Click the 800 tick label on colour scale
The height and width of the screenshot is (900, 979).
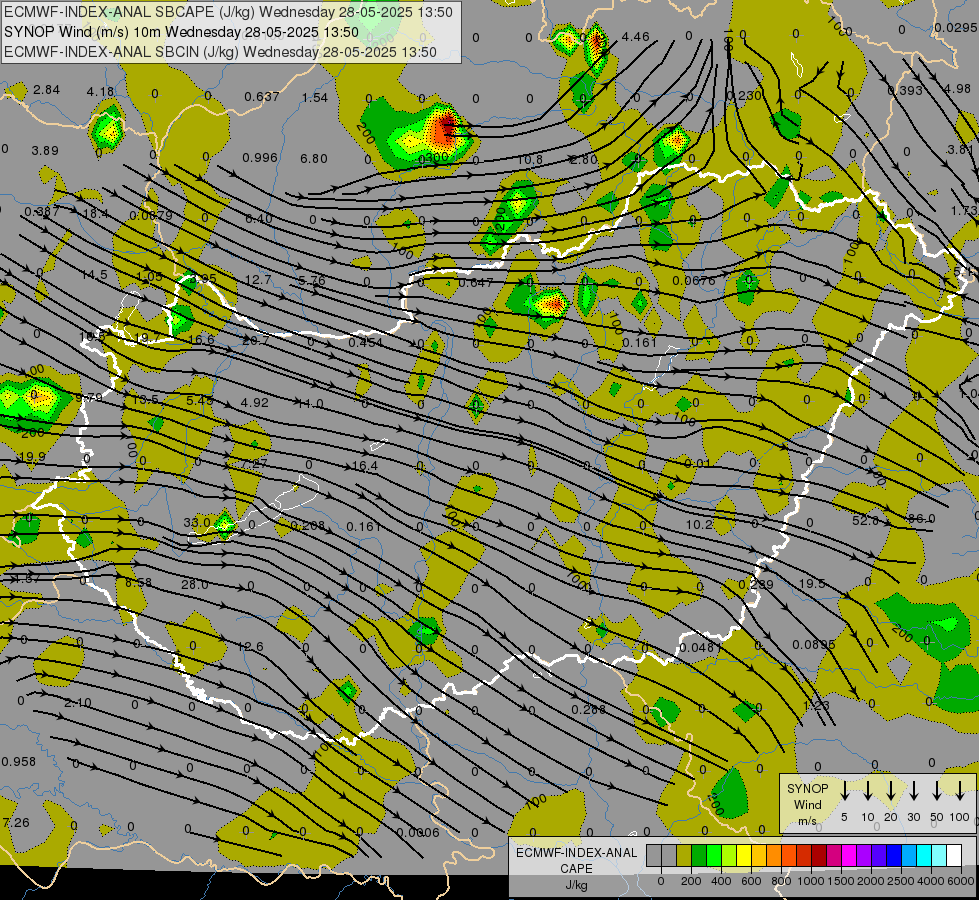coord(781,881)
